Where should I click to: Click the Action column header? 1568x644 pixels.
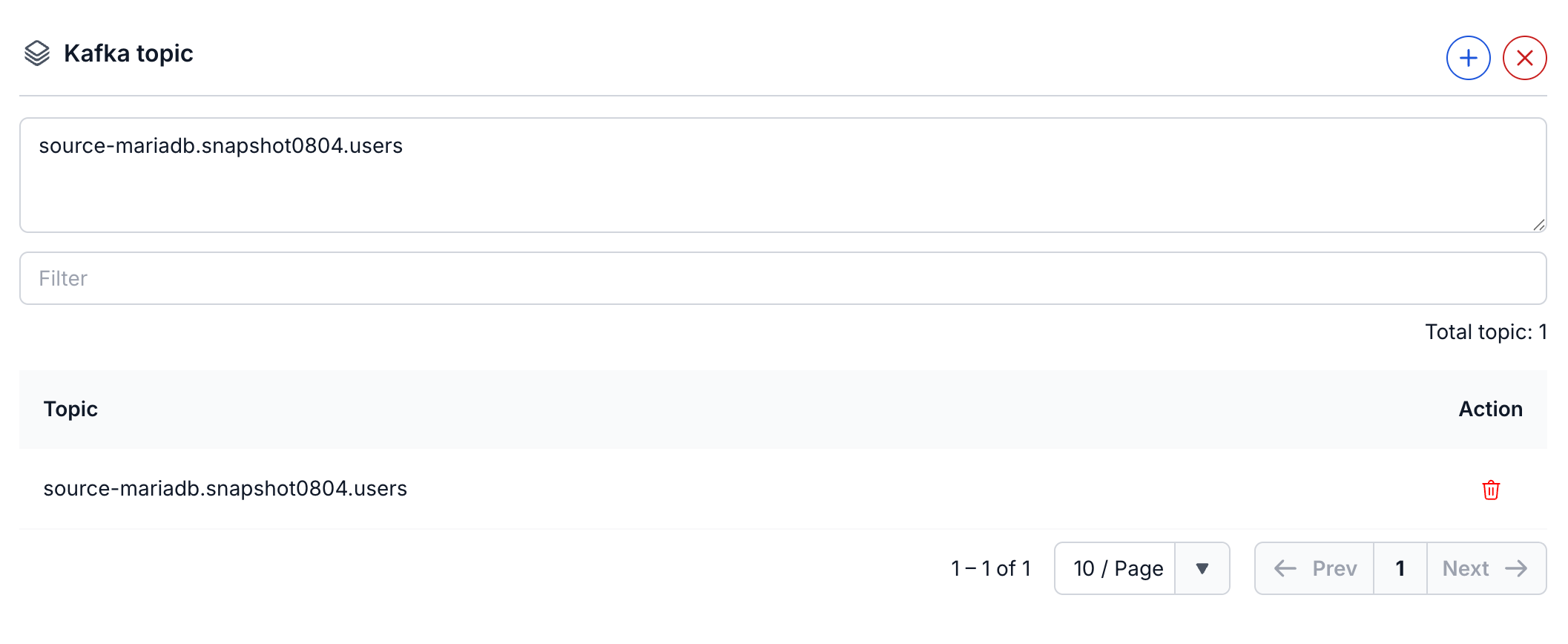point(1490,409)
